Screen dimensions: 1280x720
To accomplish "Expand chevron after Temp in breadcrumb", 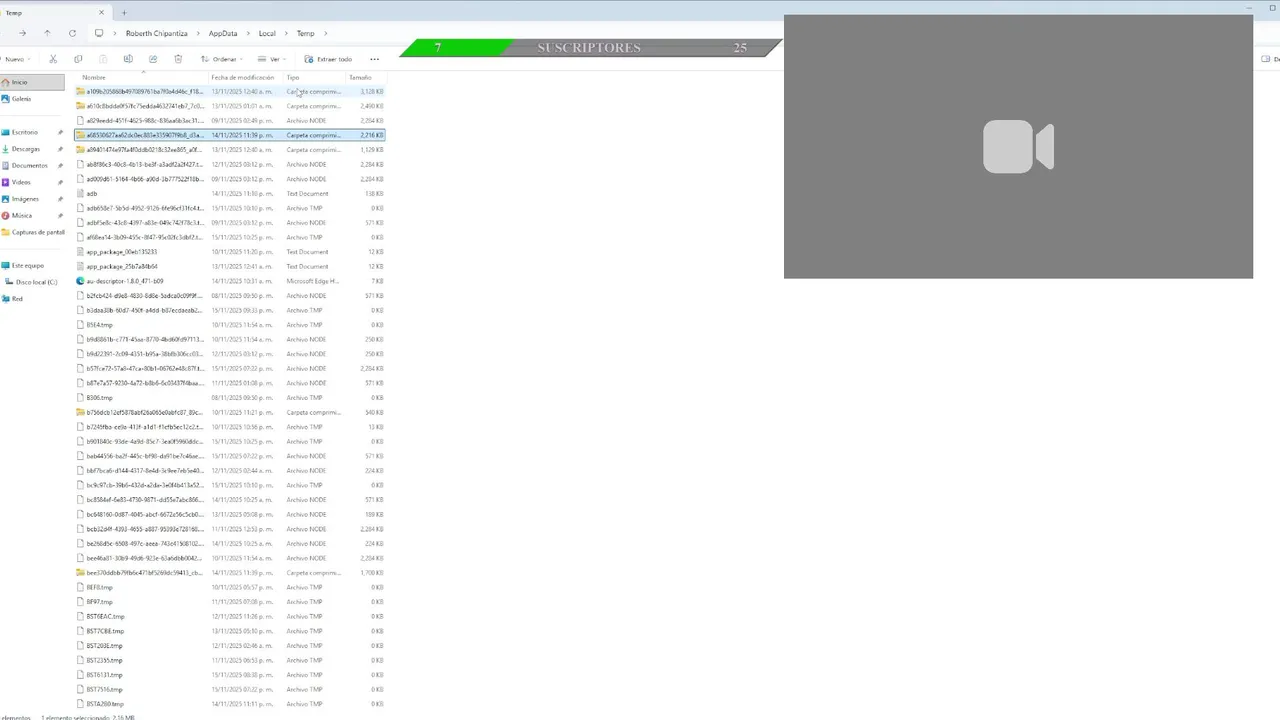I will click(x=325, y=33).
